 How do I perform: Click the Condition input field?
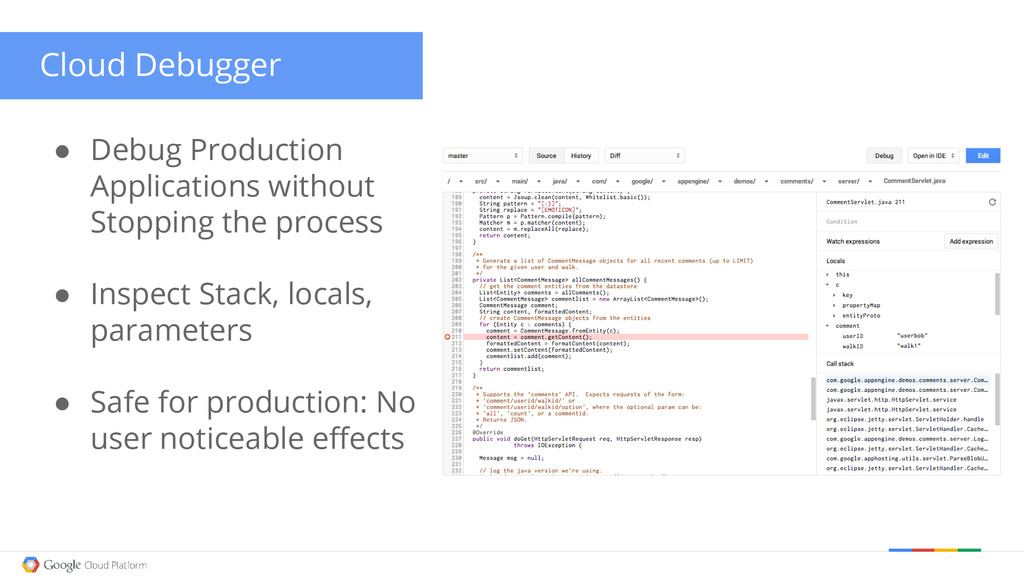[x=908, y=222]
